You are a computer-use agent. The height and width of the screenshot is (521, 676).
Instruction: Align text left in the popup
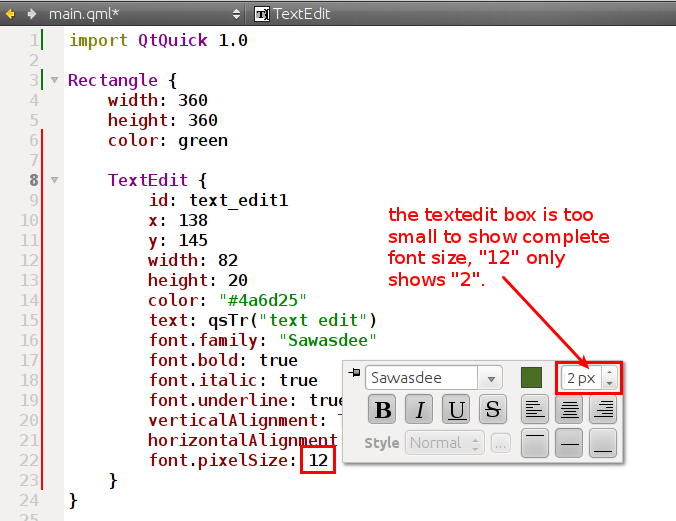click(x=536, y=408)
